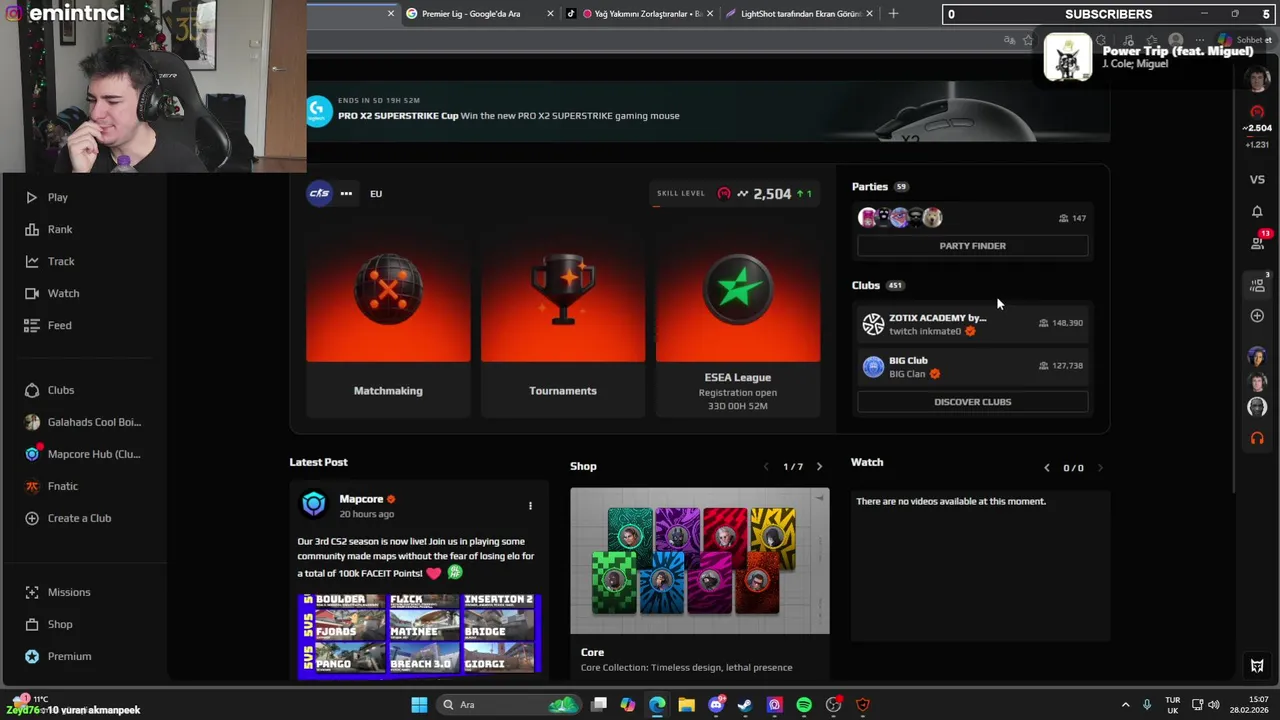Open Mapcore profile from latest post
Screen dimensions: 1280x720
coord(361,499)
